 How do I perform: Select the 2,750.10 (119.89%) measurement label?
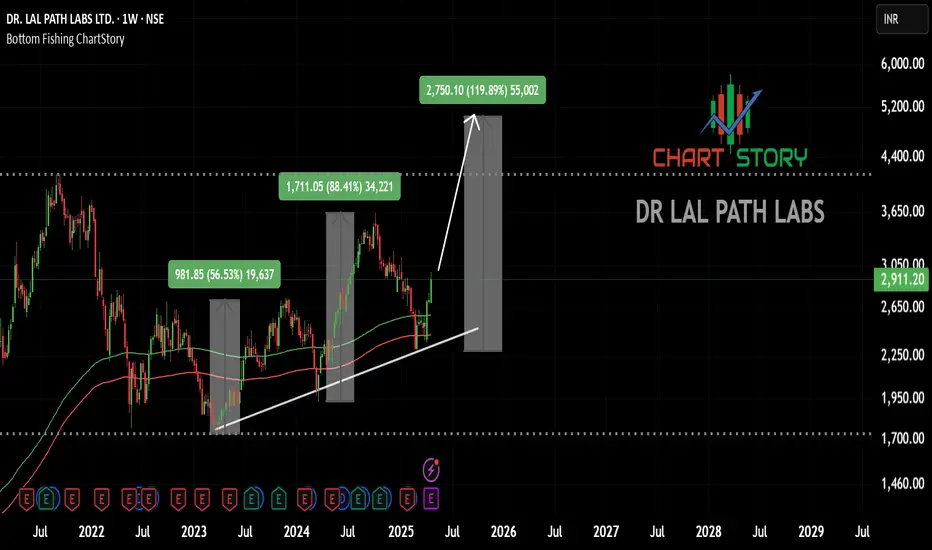point(482,90)
